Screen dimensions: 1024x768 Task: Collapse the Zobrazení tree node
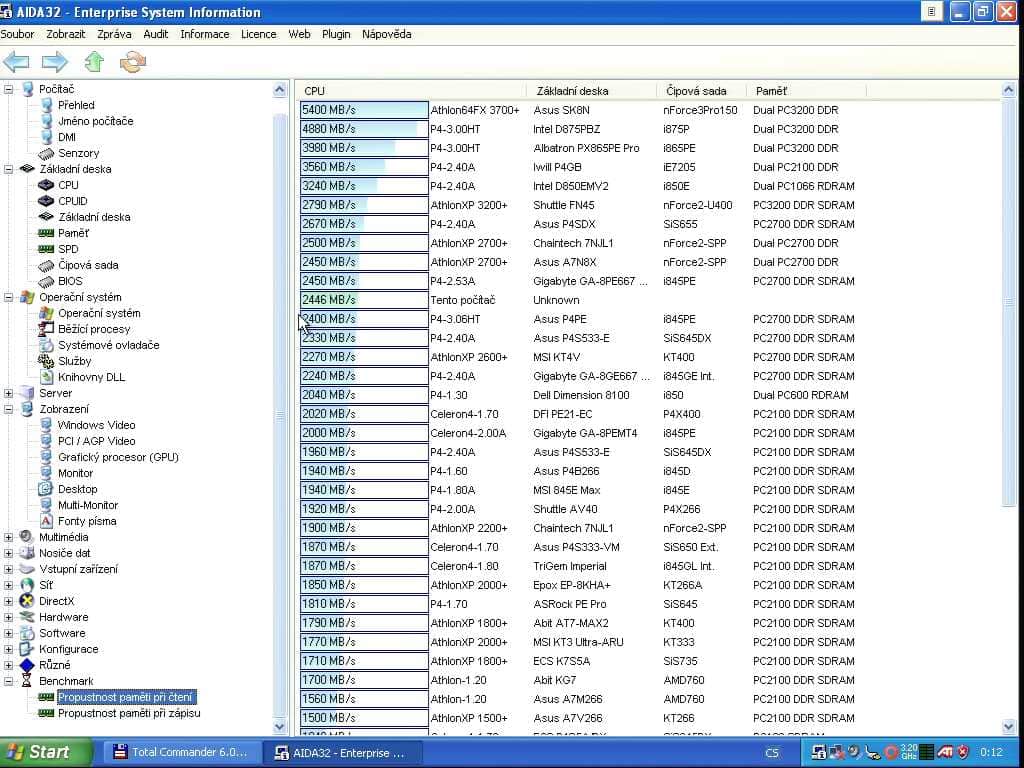(x=8, y=409)
